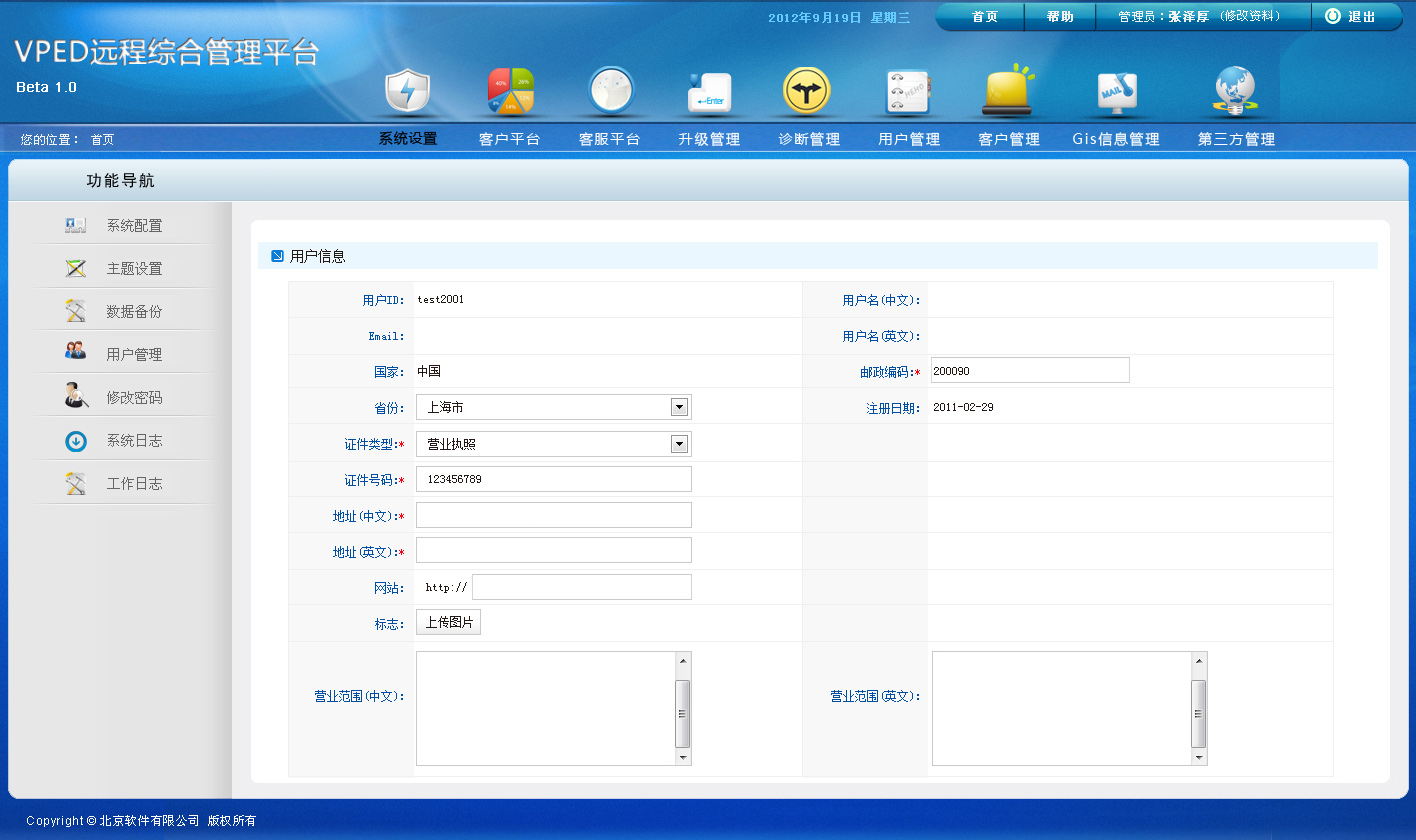The image size is (1416, 840).
Task: Click the 地址(中文) input field
Action: pos(554,515)
